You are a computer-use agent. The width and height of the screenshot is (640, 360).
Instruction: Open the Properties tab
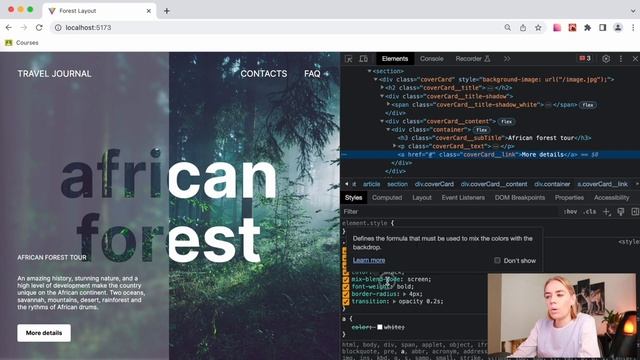point(569,198)
